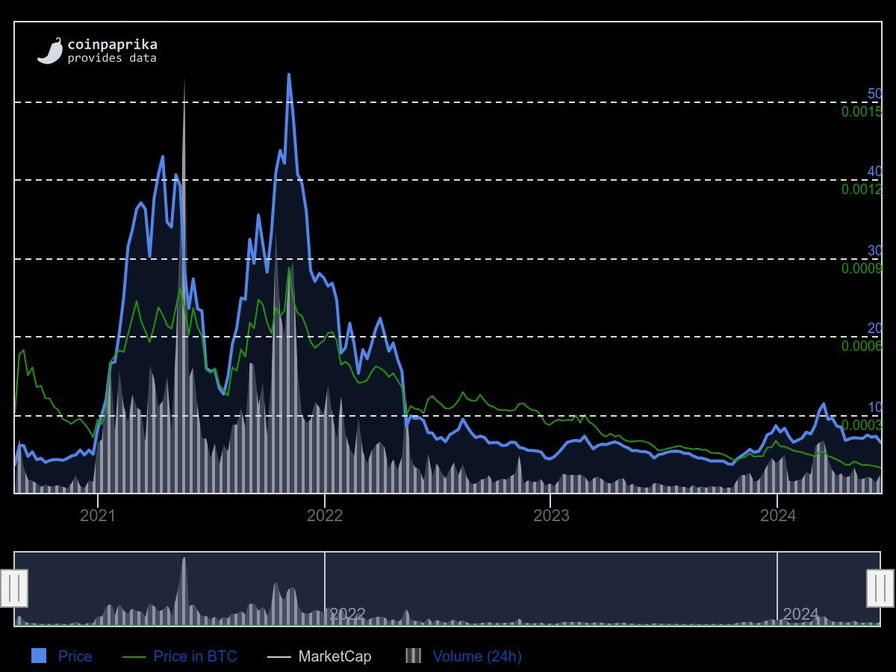Viewport: 896px width, 672px height.
Task: Click the highest blue price peak near late 2021
Action: [289, 75]
